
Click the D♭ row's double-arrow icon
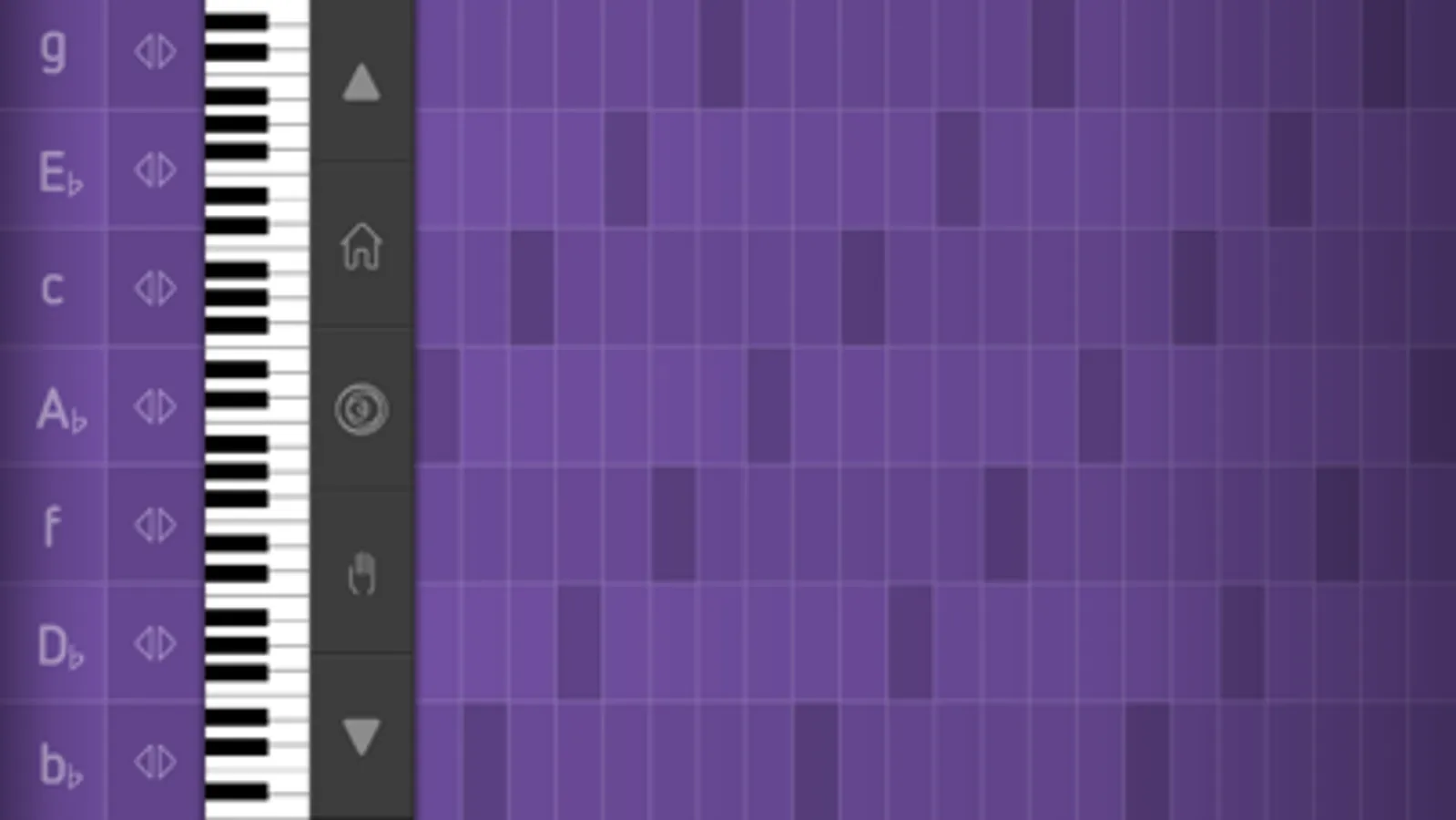pos(155,644)
